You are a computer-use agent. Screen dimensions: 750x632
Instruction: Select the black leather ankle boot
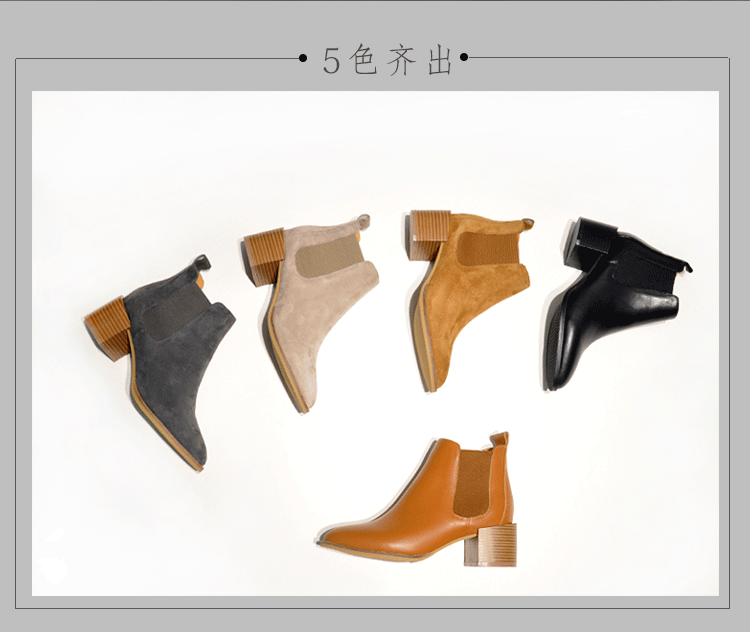617,303
